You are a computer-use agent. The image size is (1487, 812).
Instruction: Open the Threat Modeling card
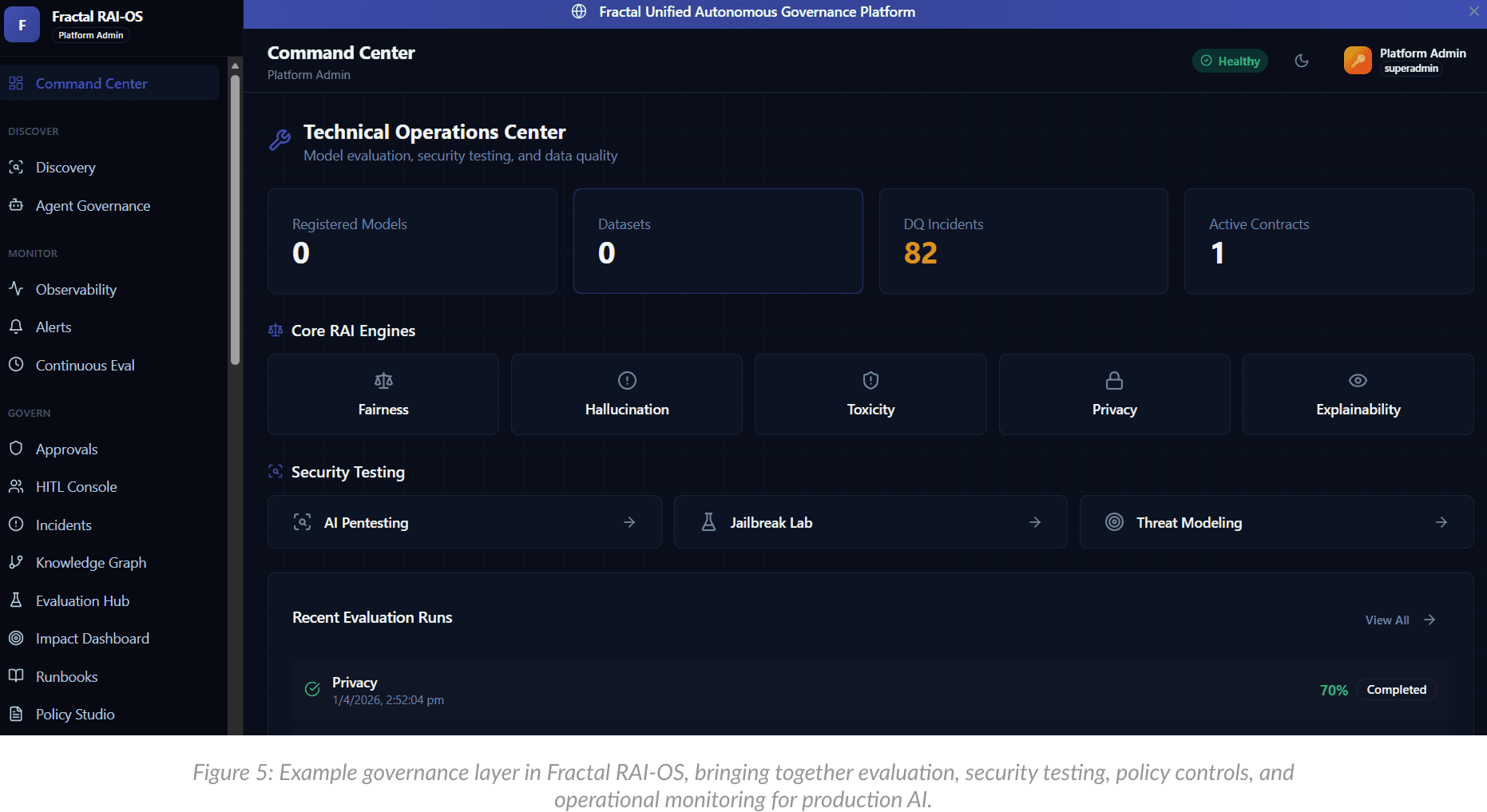pos(1277,522)
